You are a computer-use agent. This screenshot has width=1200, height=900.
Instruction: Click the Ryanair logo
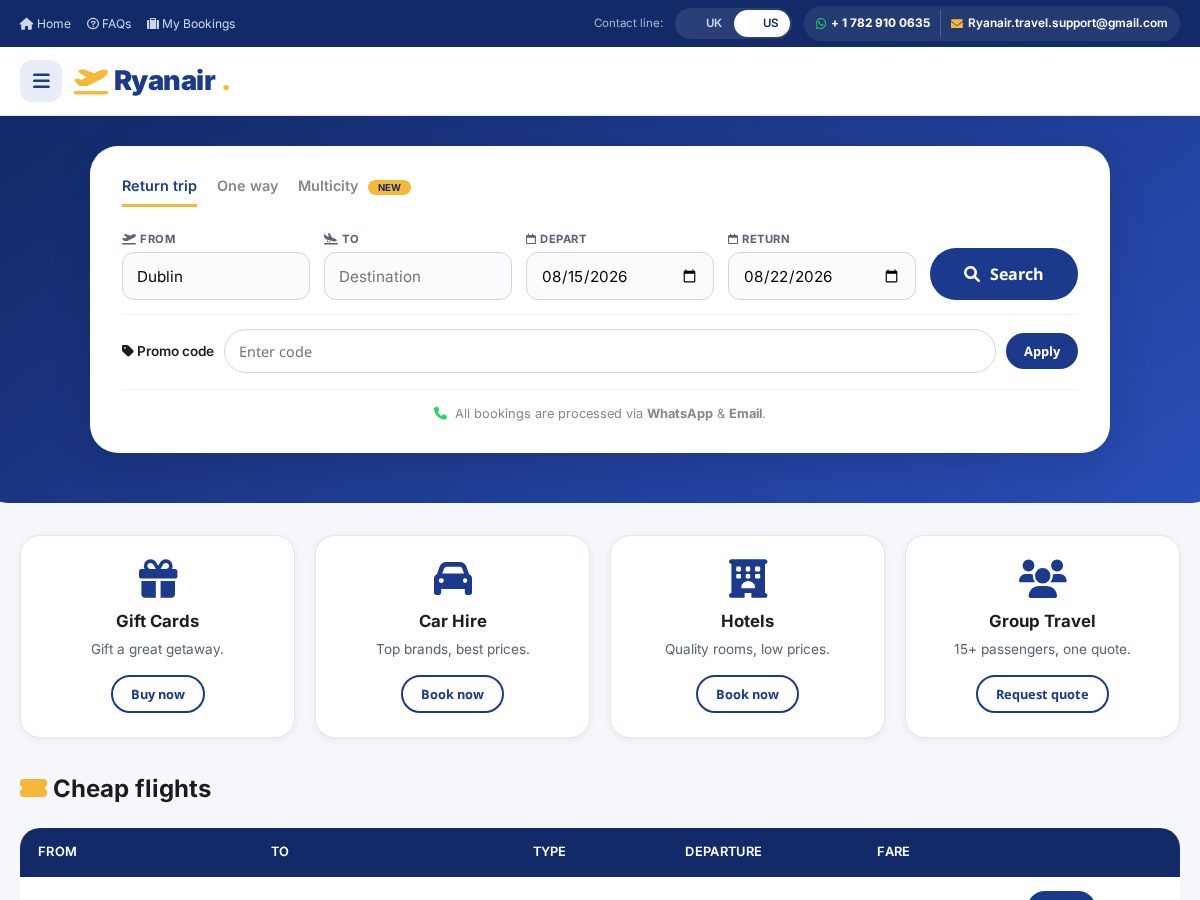tap(151, 81)
